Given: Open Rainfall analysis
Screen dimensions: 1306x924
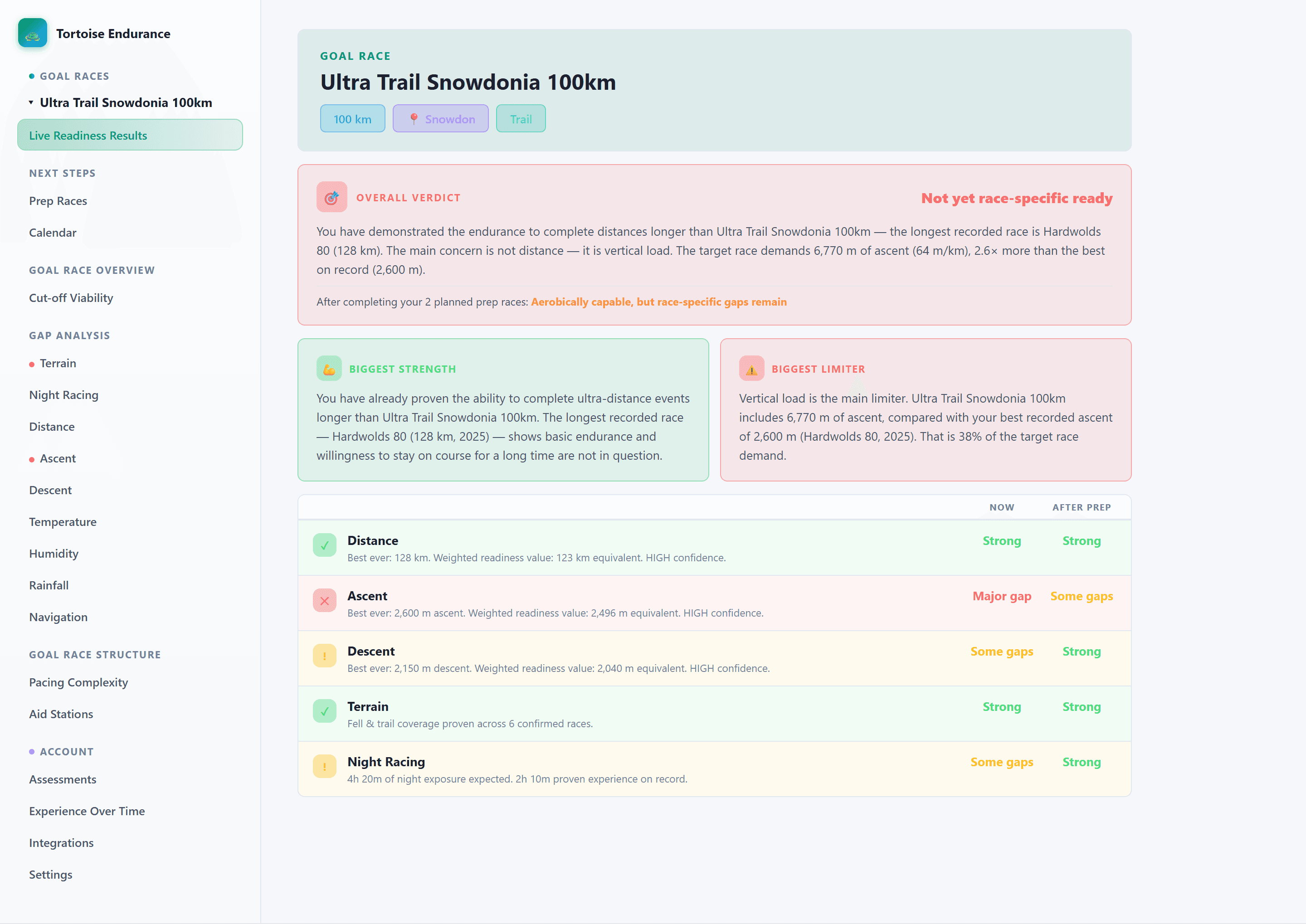Looking at the screenshot, I should (49, 585).
